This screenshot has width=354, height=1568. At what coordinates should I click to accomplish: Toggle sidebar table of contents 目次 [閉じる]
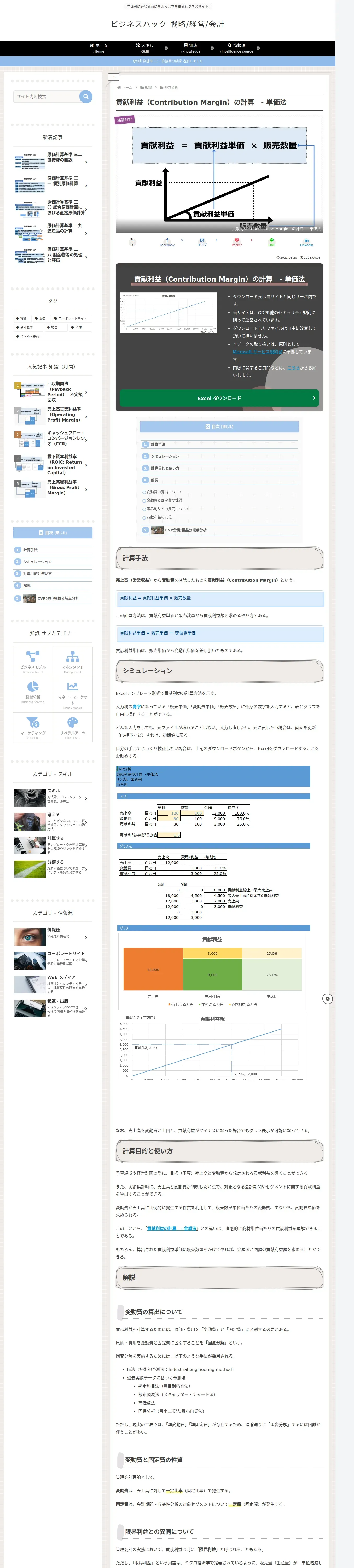click(53, 533)
